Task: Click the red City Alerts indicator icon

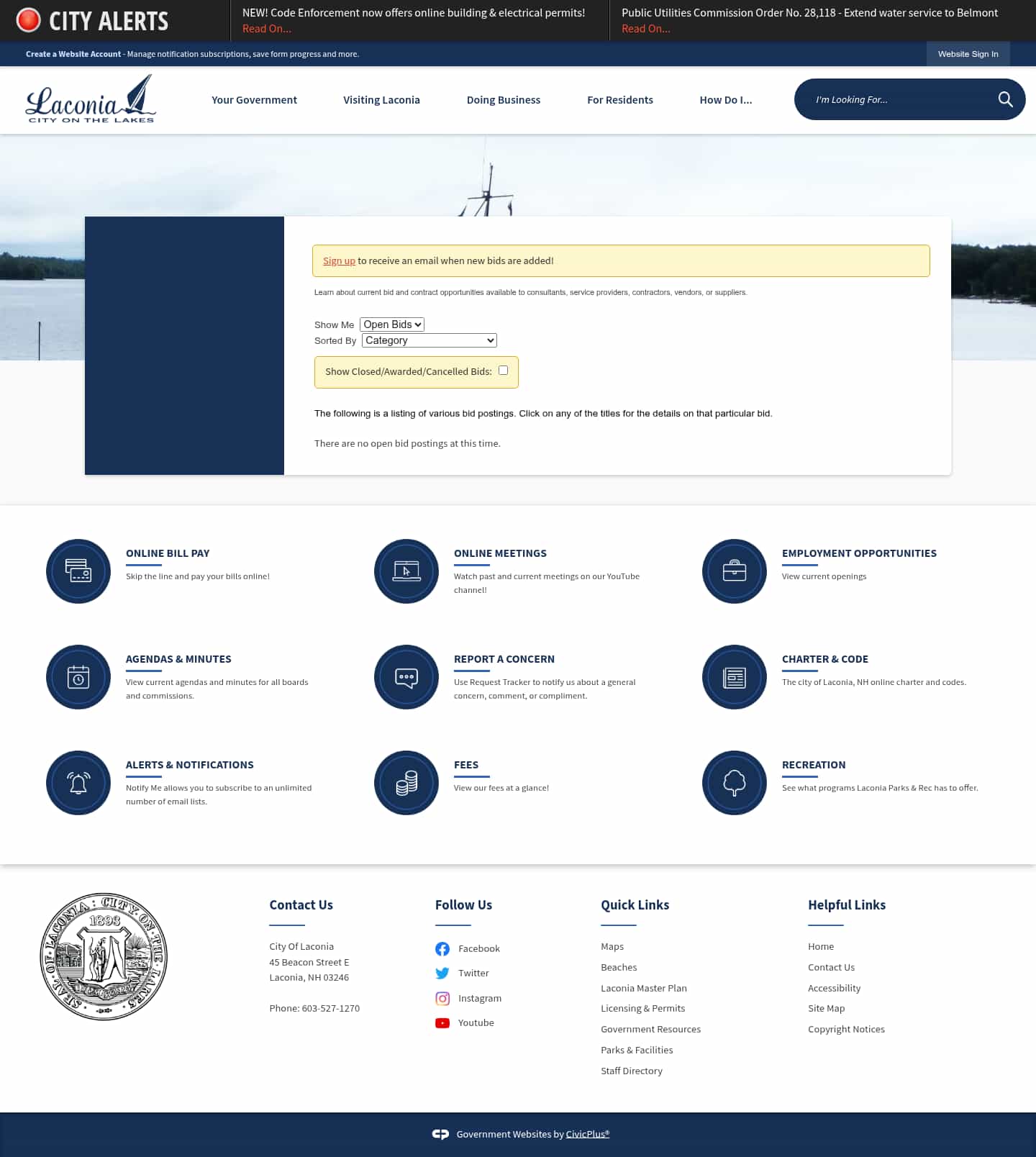Action: pos(29,20)
